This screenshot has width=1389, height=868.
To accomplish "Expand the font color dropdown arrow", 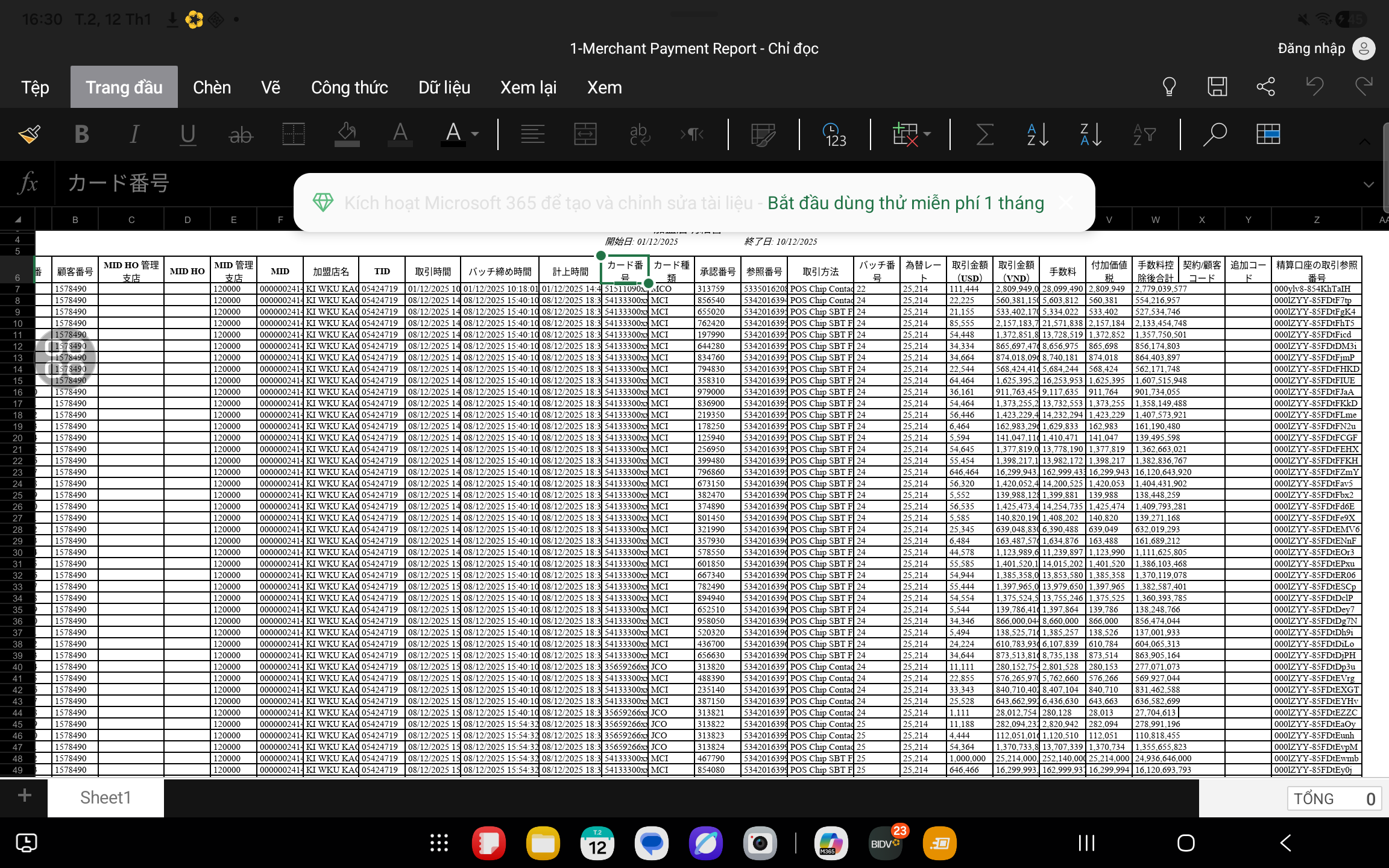I will pos(476,134).
